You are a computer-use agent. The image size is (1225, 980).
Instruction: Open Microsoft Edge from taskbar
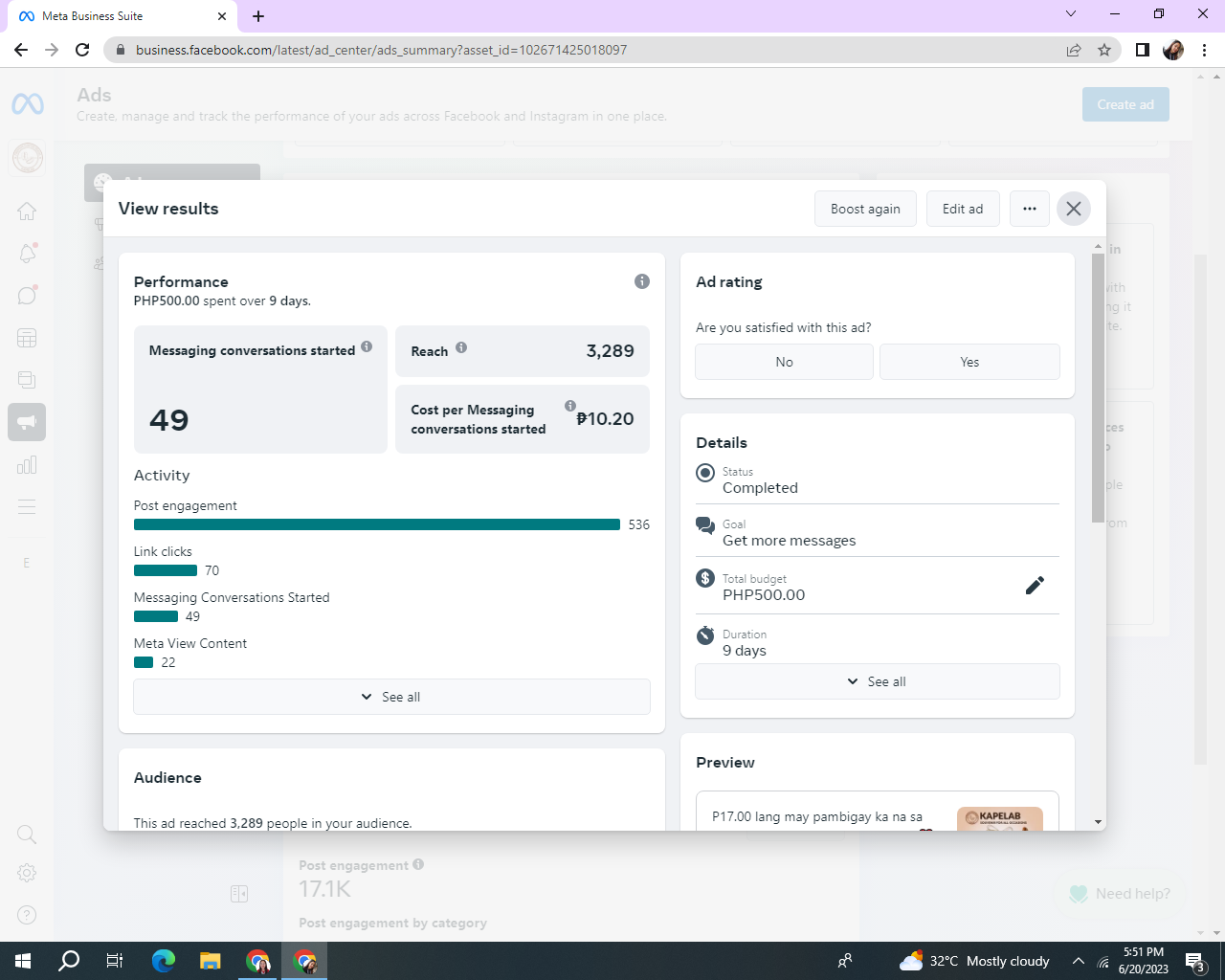pos(164,961)
